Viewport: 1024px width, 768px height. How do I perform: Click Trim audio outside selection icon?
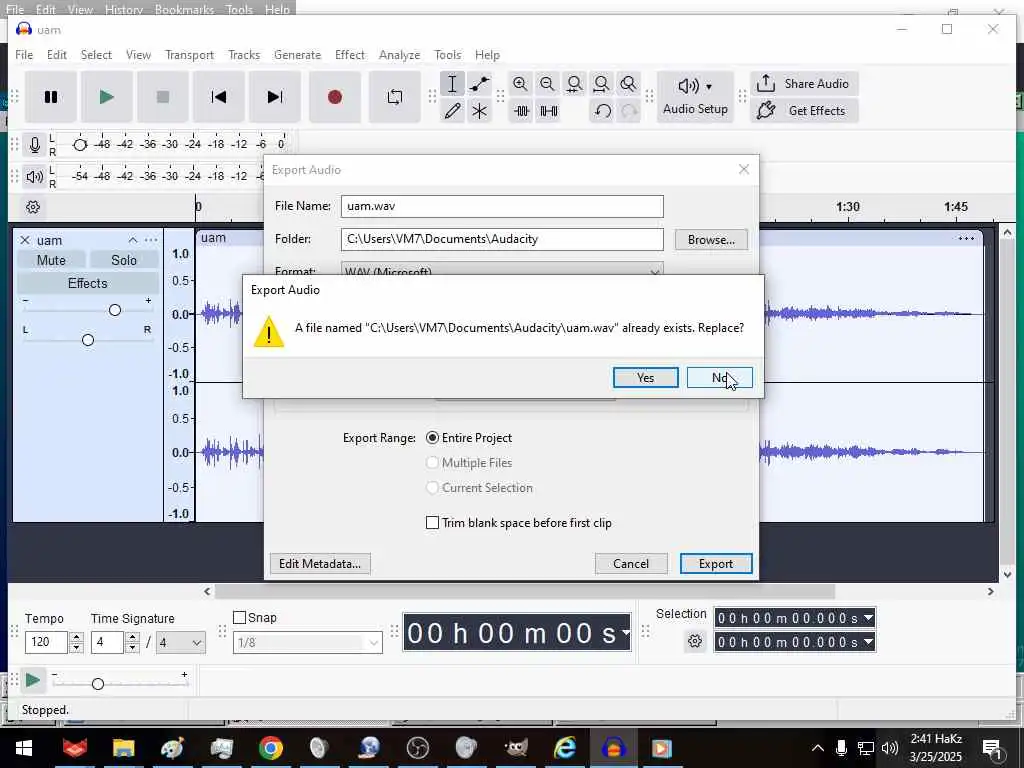point(521,111)
